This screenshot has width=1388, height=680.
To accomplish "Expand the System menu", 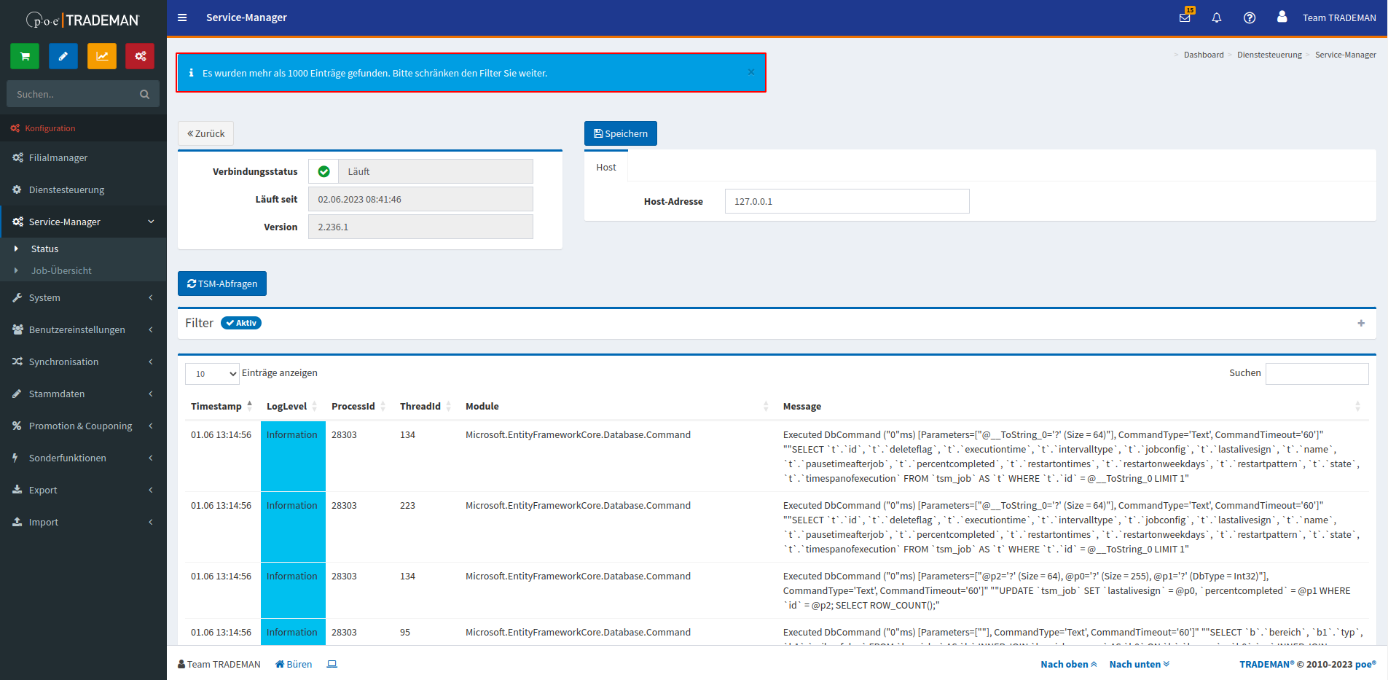I will (83, 298).
